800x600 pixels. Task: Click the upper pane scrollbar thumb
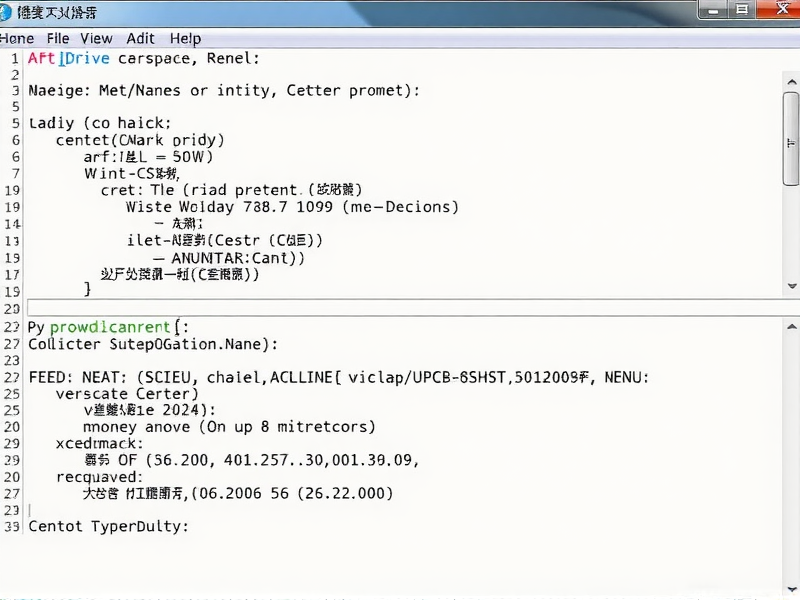click(x=790, y=138)
